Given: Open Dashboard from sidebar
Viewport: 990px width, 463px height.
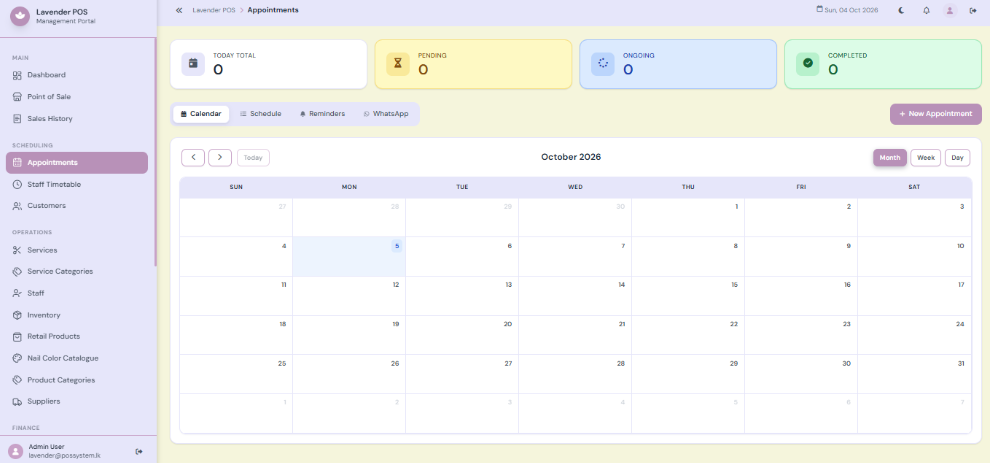Looking at the screenshot, I should (77, 75).
